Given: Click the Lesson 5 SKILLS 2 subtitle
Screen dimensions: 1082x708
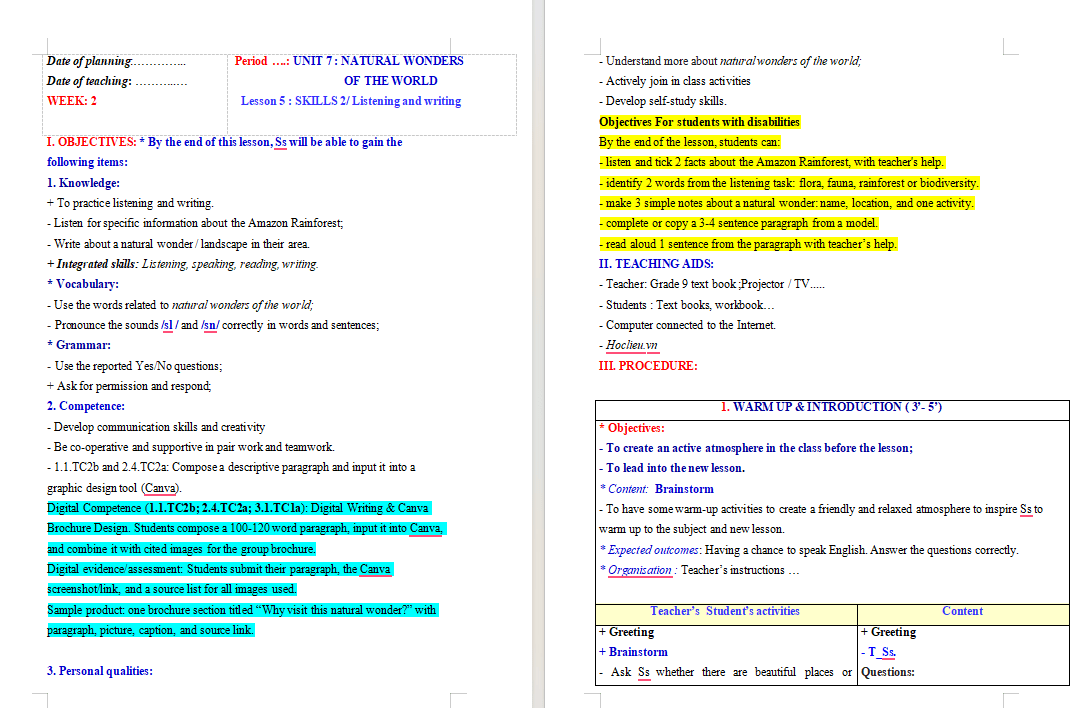Looking at the screenshot, I should (x=351, y=101).
